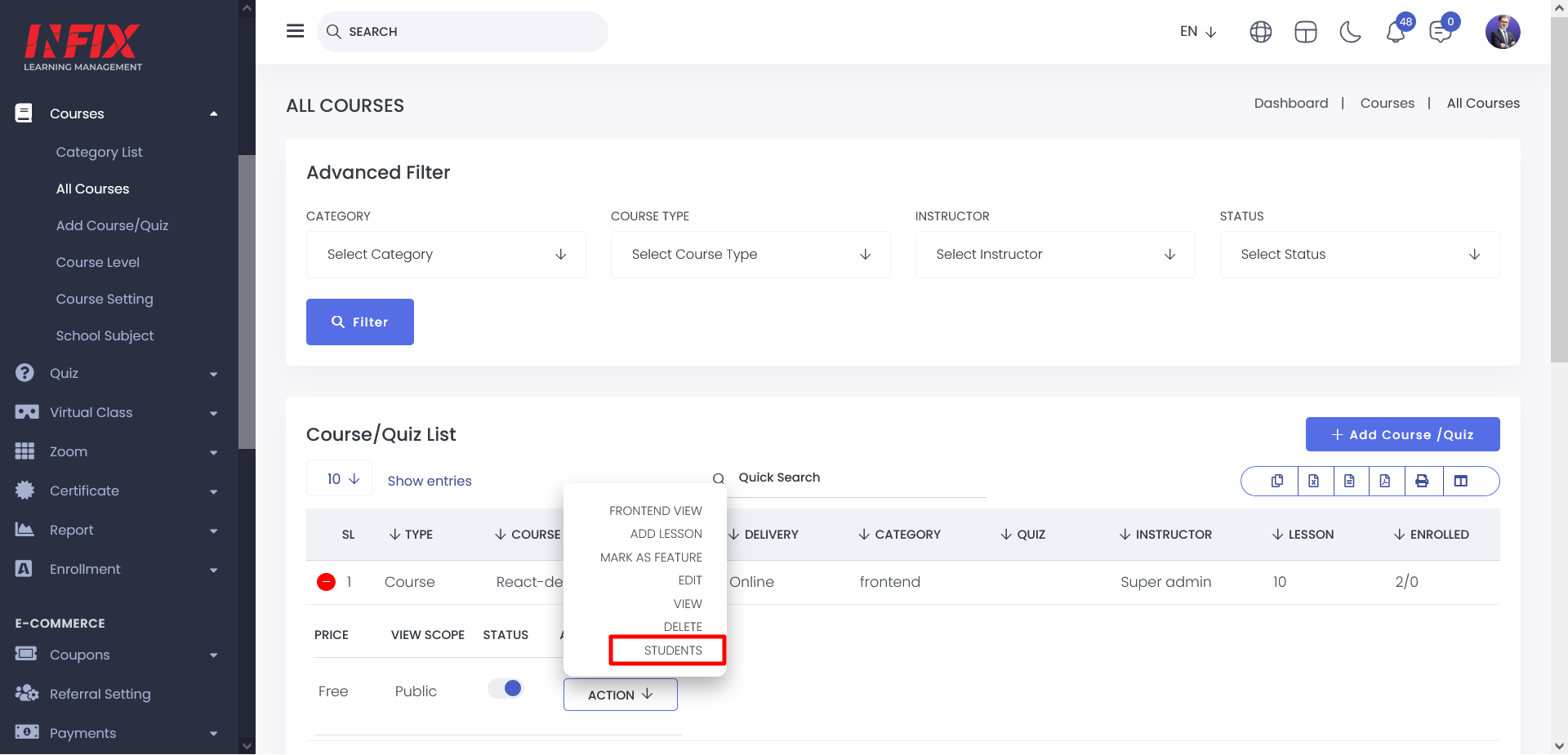Choose STUDENTS from the action menu

(x=672, y=651)
